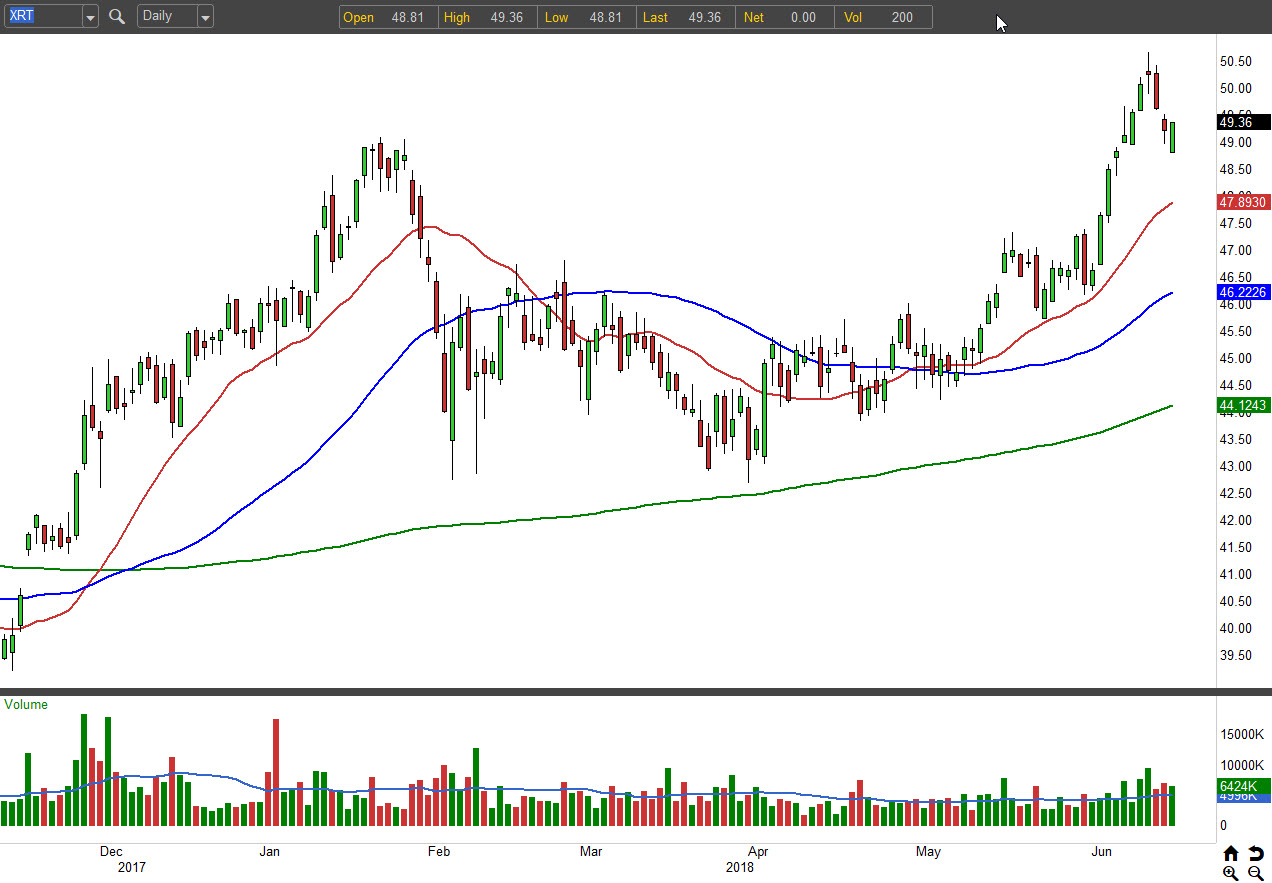Click the High 49.36 quote value
Image resolution: width=1272 pixels, height=883 pixels.
point(506,17)
